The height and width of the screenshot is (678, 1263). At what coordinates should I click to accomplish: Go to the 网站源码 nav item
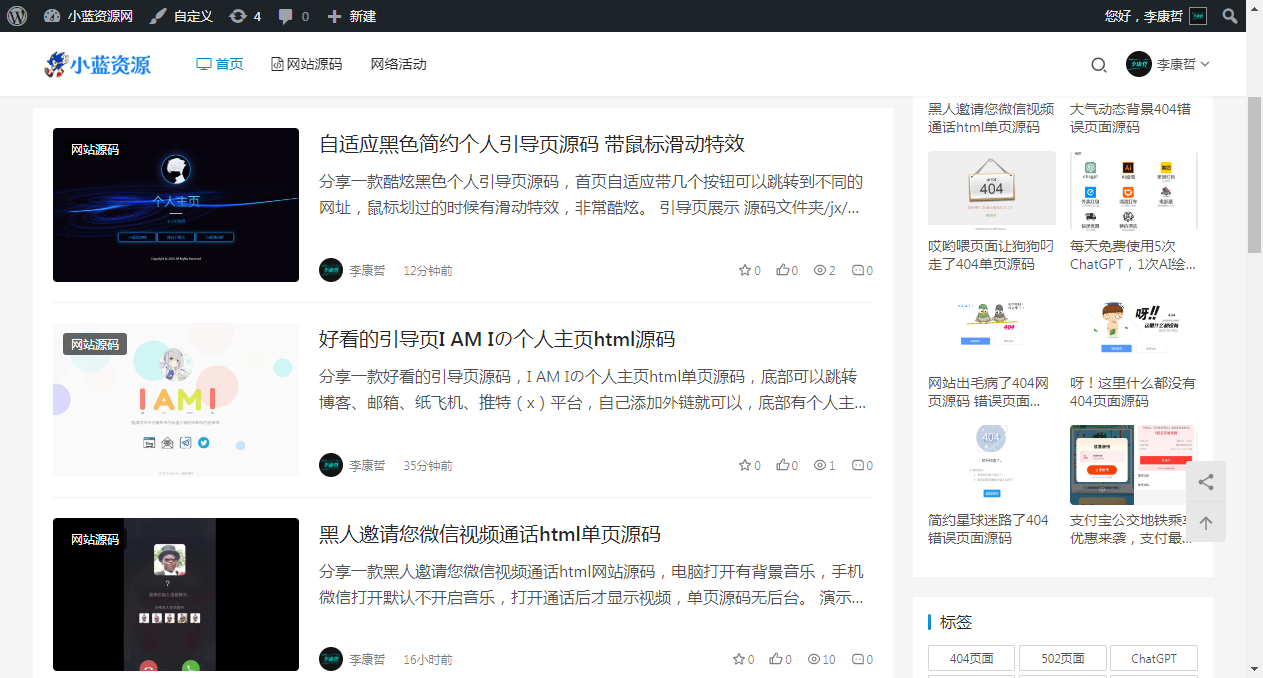pos(306,64)
